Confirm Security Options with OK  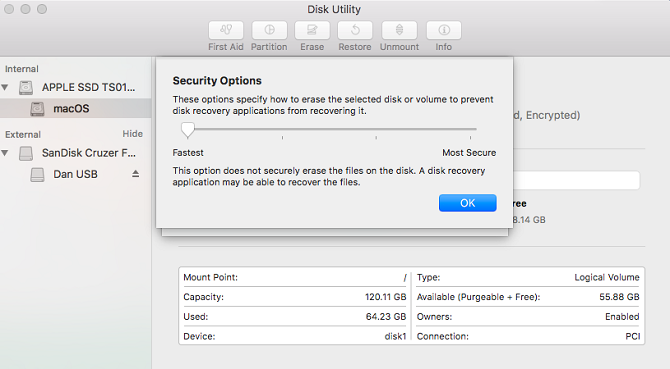tap(467, 203)
